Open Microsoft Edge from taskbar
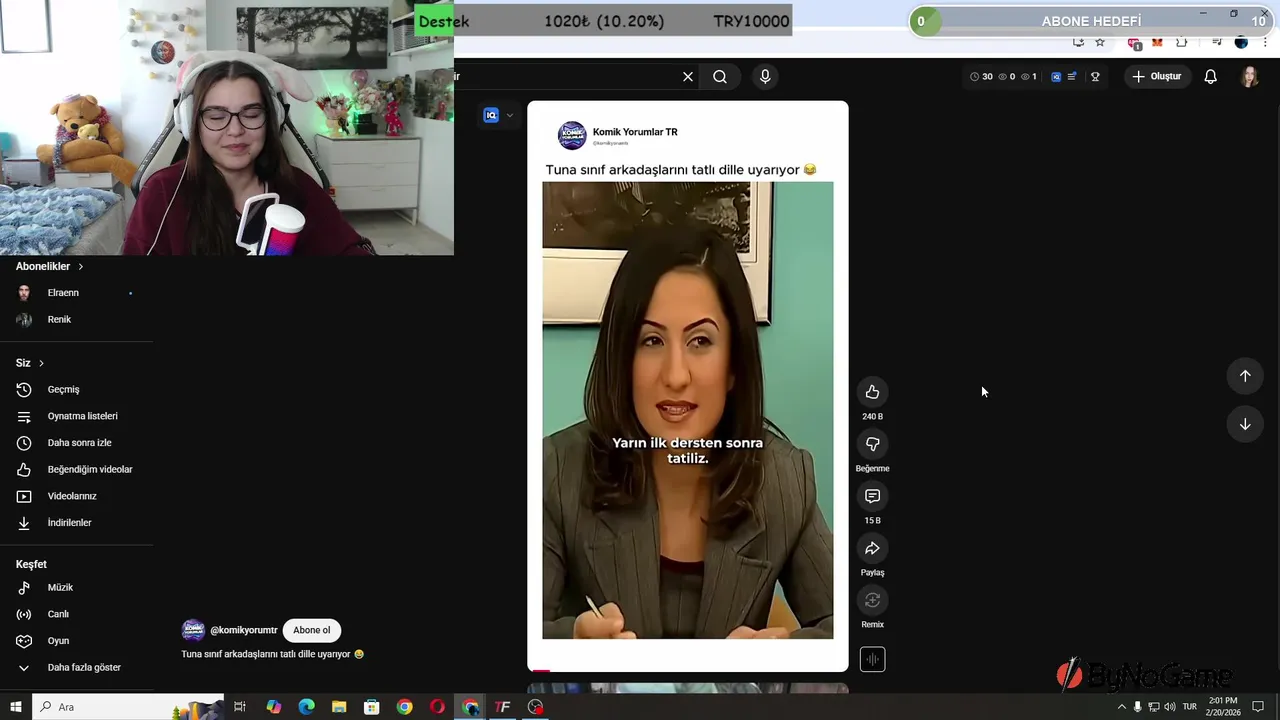 306,707
